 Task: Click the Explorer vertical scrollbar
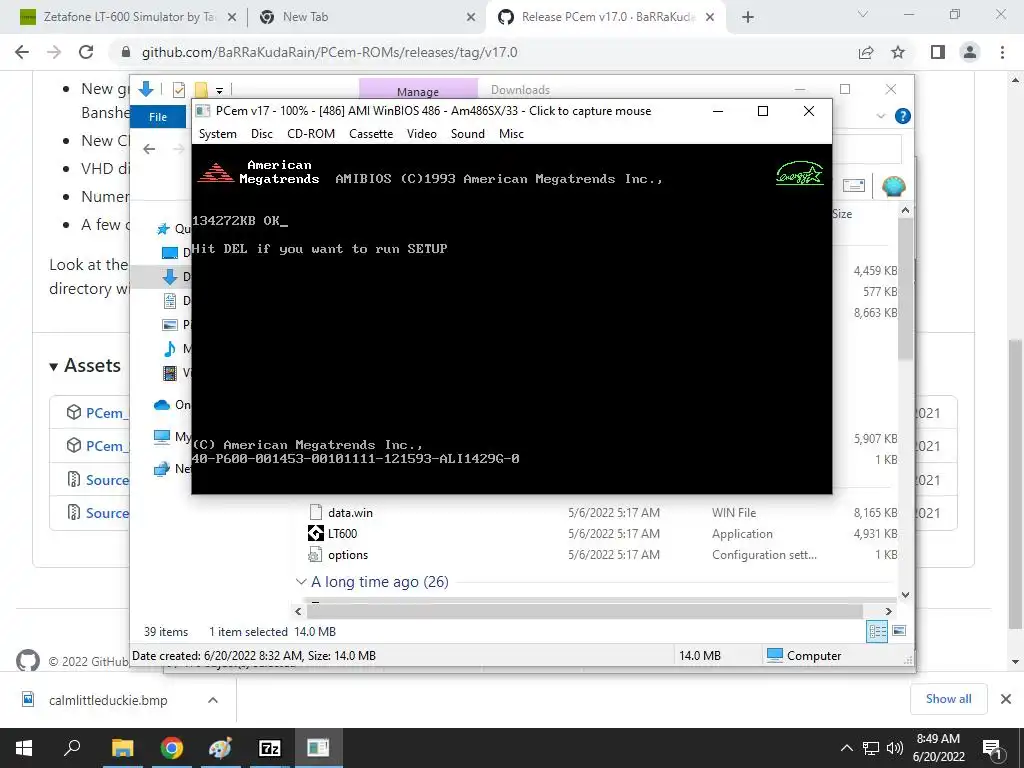905,289
